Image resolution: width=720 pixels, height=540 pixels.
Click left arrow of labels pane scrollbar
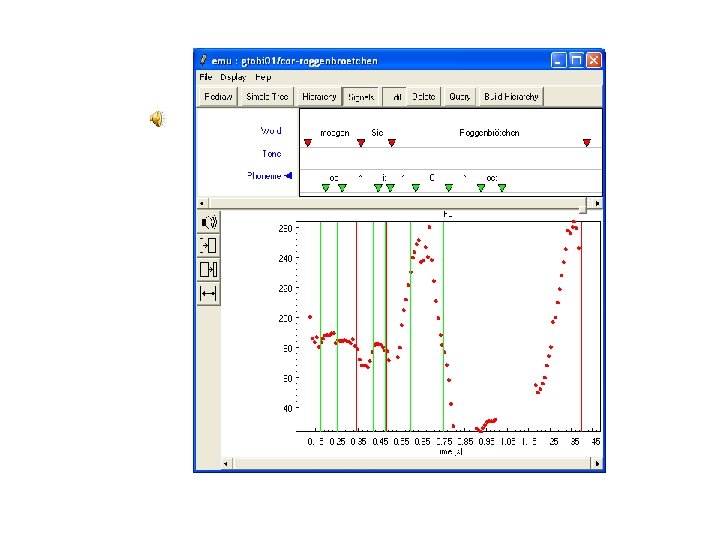pos(202,203)
